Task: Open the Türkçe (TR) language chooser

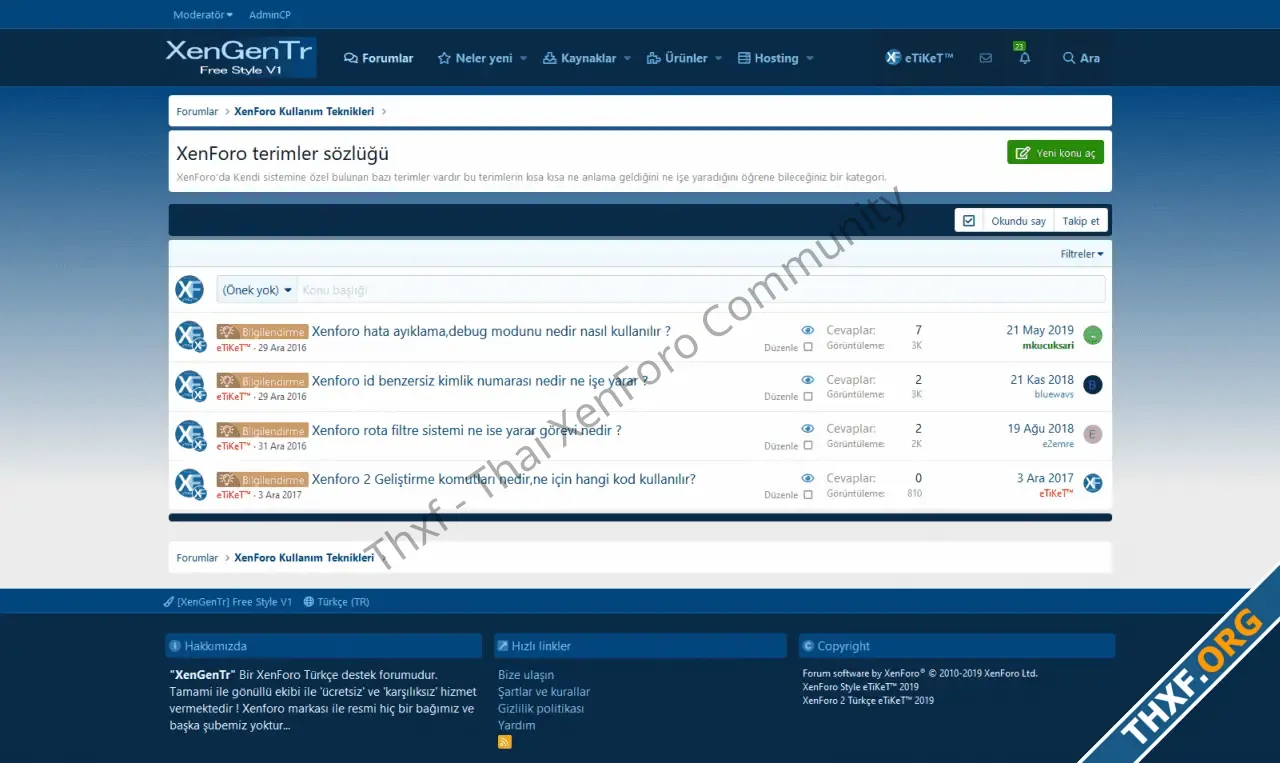Action: [x=336, y=602]
